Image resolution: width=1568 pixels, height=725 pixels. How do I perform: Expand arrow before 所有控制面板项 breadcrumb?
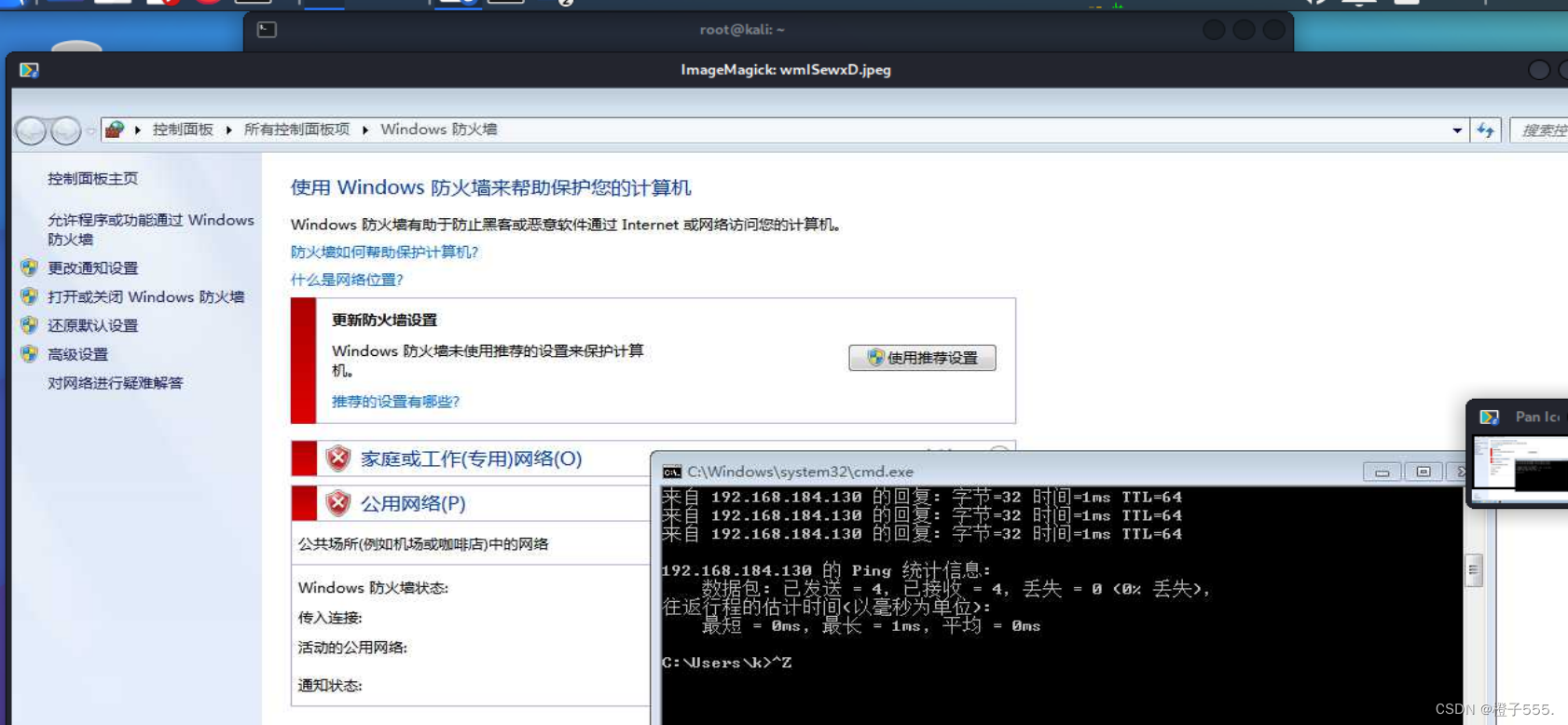point(229,130)
